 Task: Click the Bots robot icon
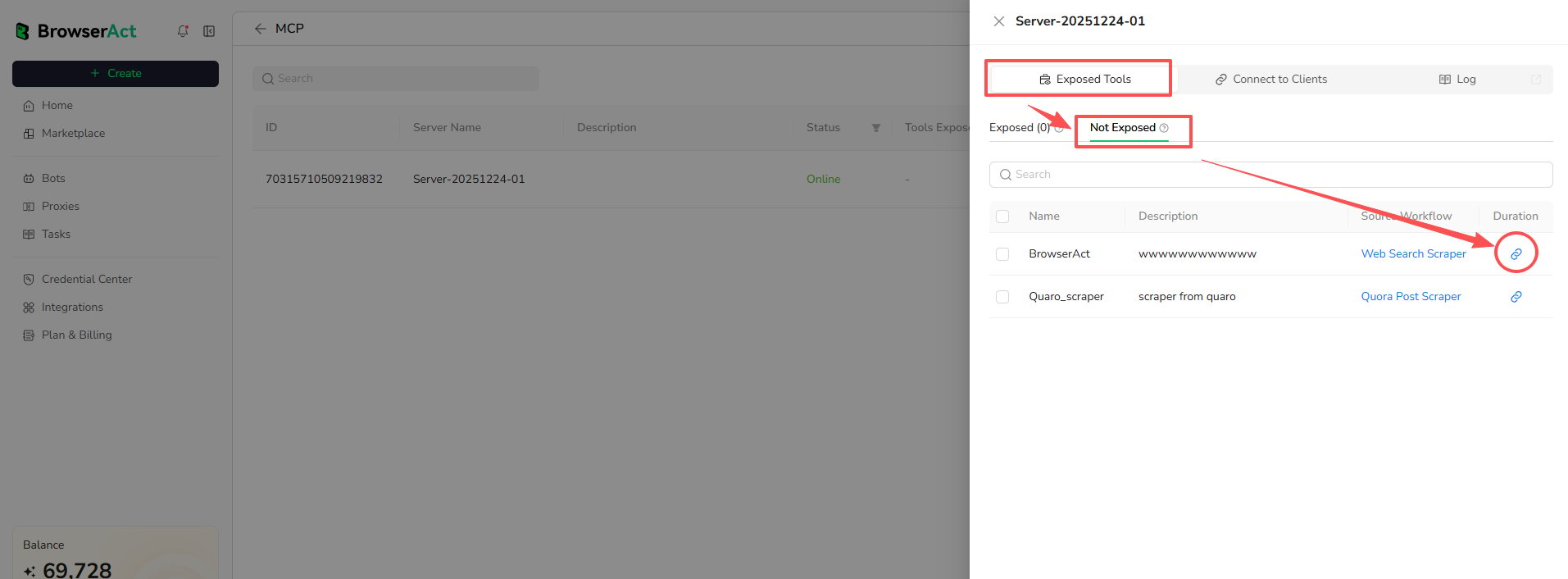[x=29, y=179]
